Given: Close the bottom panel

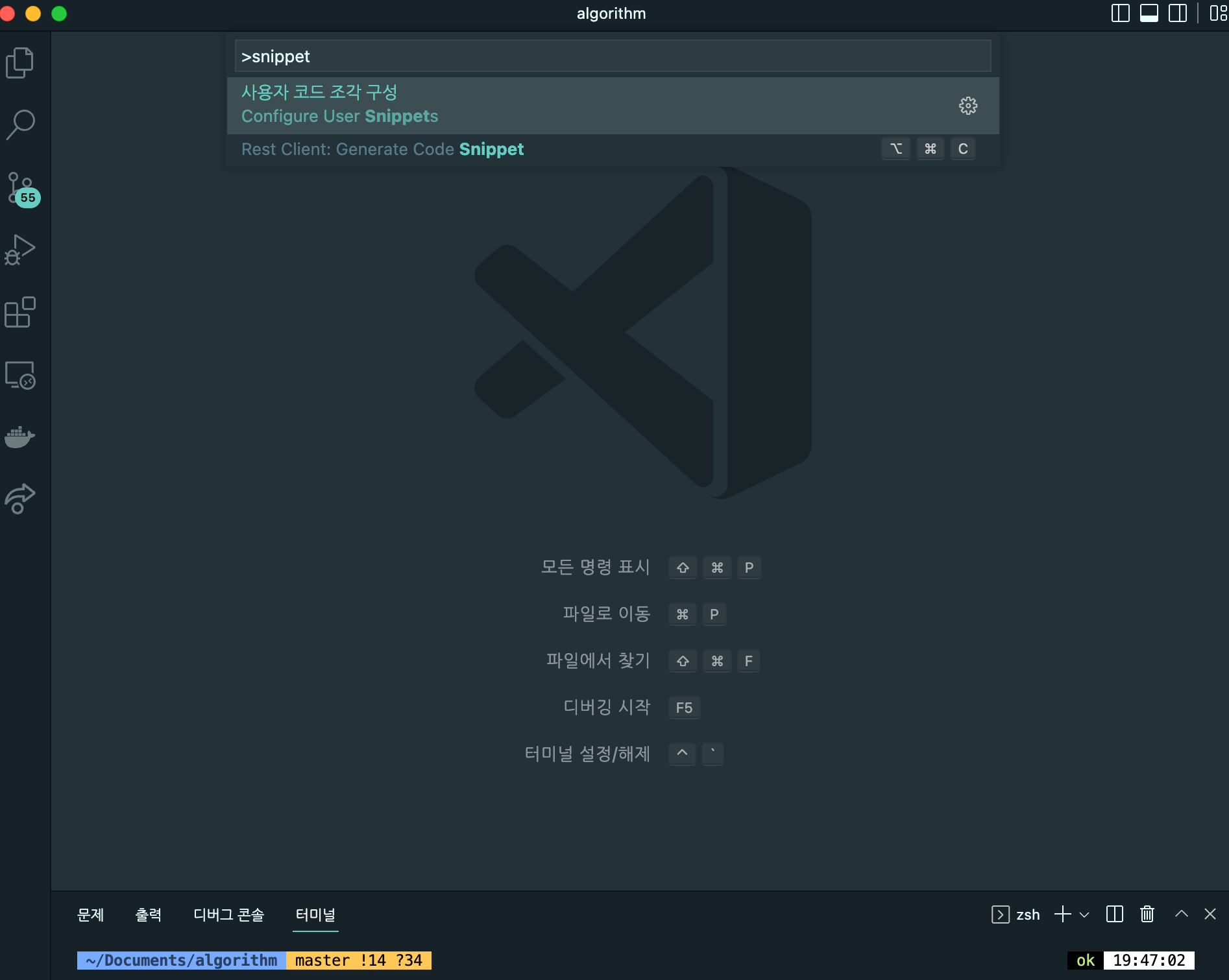Looking at the screenshot, I should click(x=1210, y=914).
